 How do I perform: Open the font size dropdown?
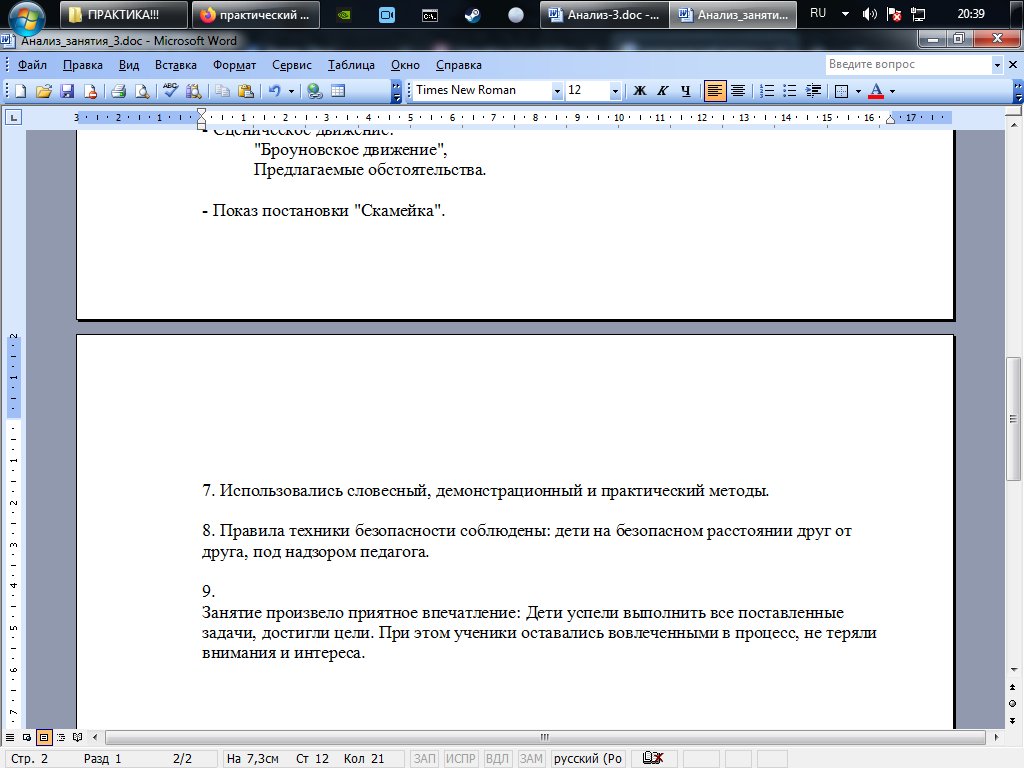pos(615,91)
